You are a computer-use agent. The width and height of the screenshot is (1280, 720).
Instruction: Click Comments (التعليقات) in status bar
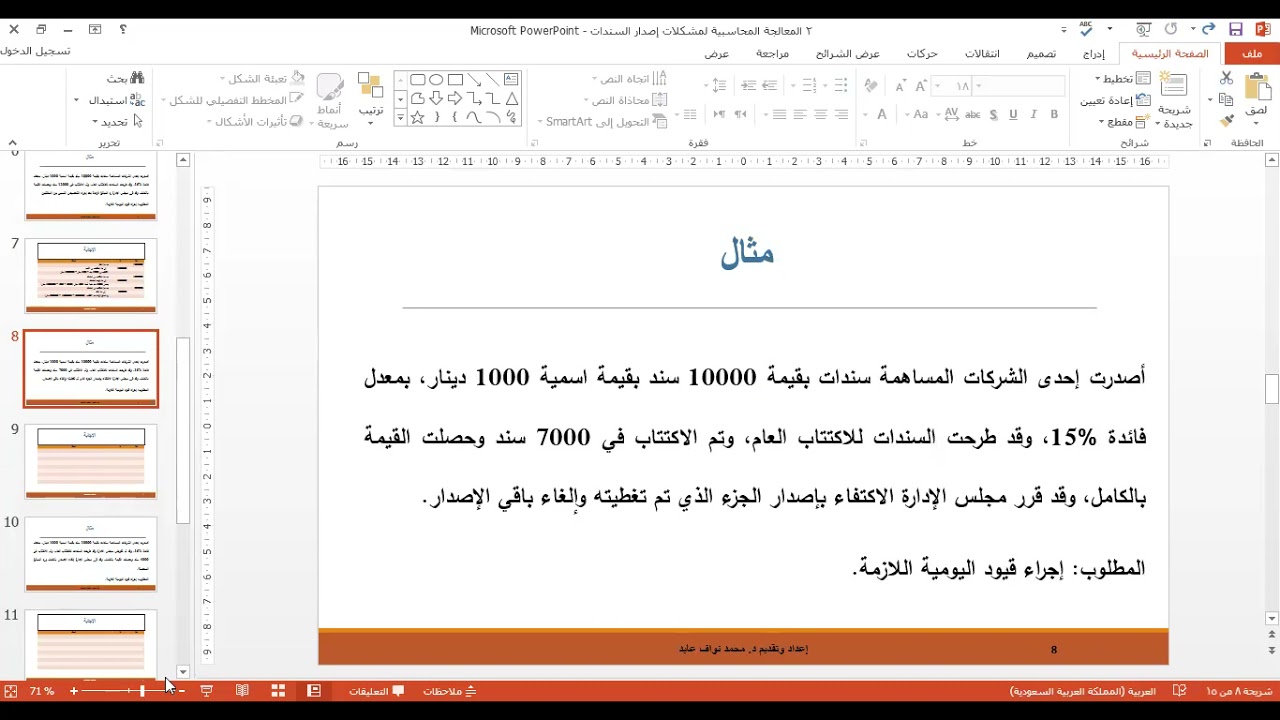(x=377, y=691)
